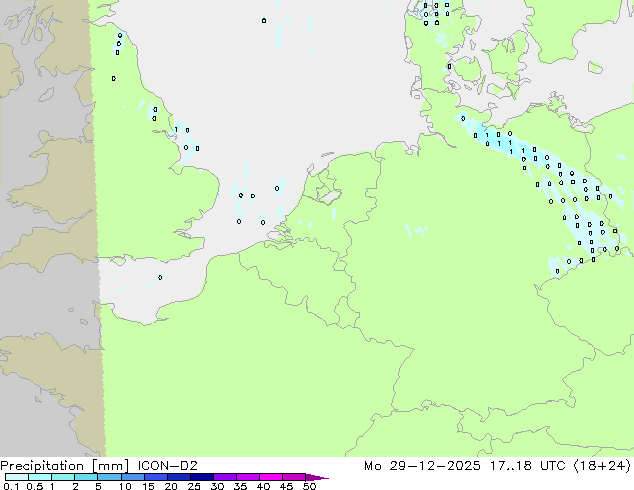Click the 35–40 mm magenta legend swatch
The height and width of the screenshot is (490, 634).
(247, 477)
